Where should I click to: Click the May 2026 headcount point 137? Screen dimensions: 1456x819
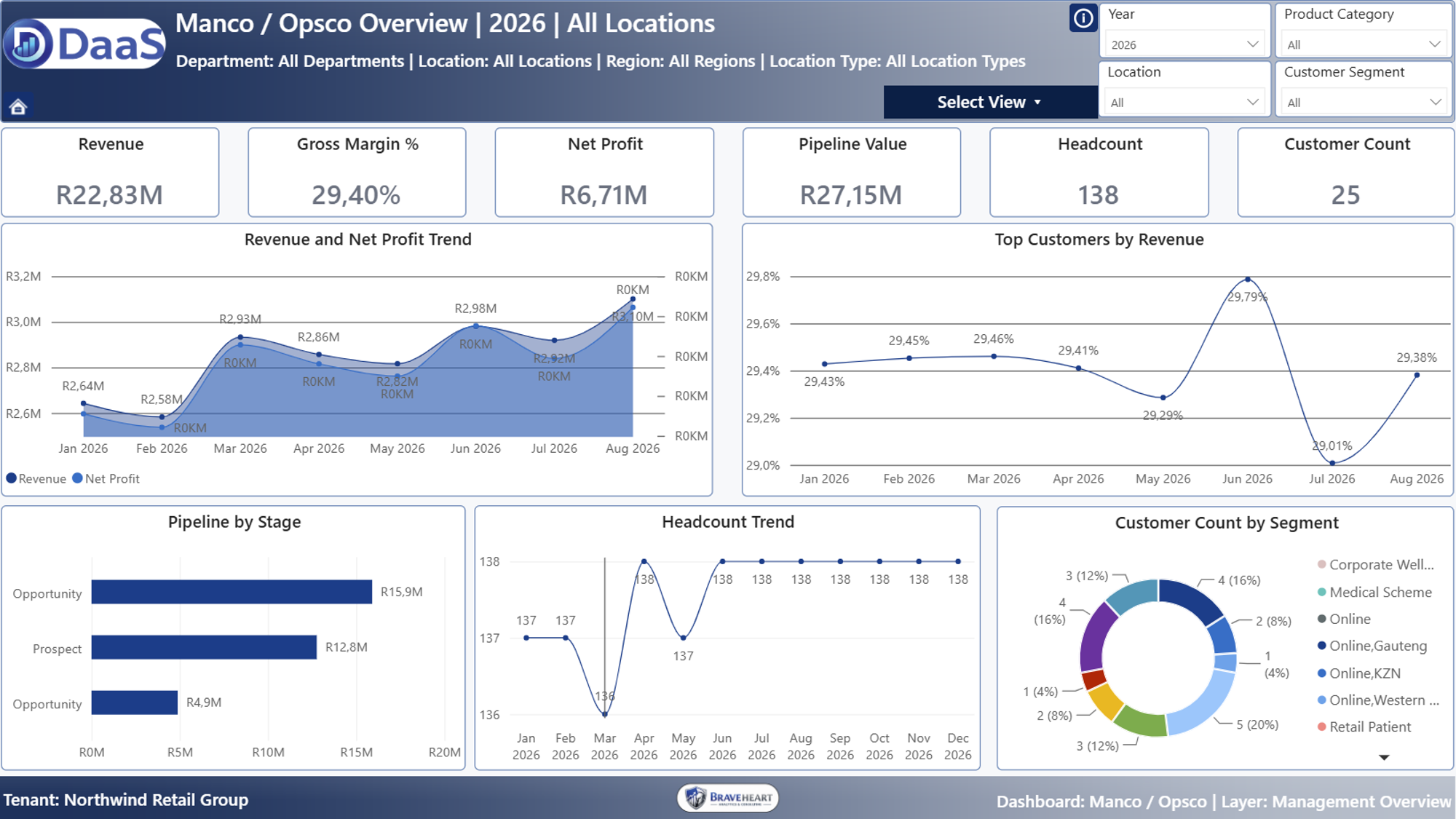(x=683, y=638)
